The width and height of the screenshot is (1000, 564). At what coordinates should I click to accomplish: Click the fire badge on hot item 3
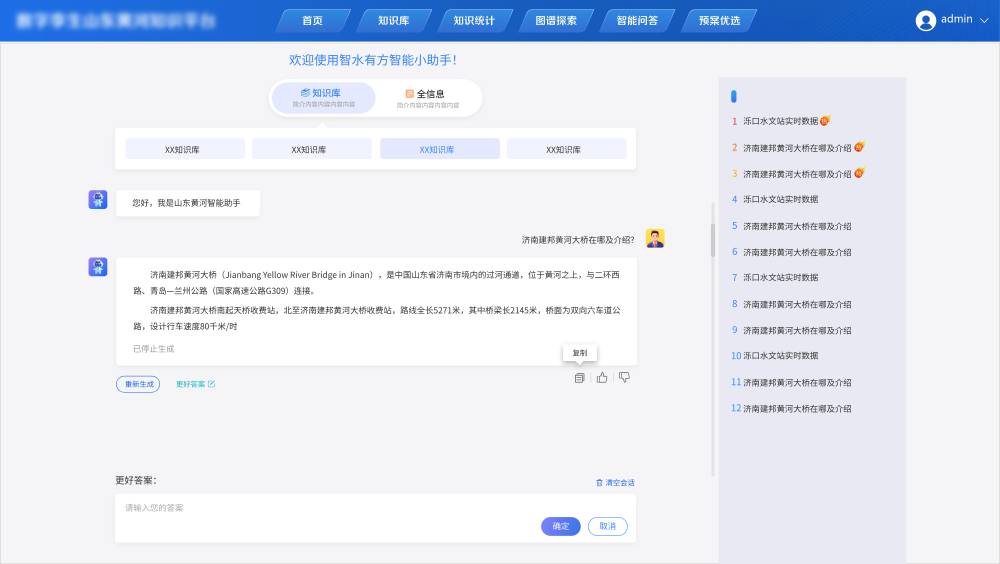859,173
